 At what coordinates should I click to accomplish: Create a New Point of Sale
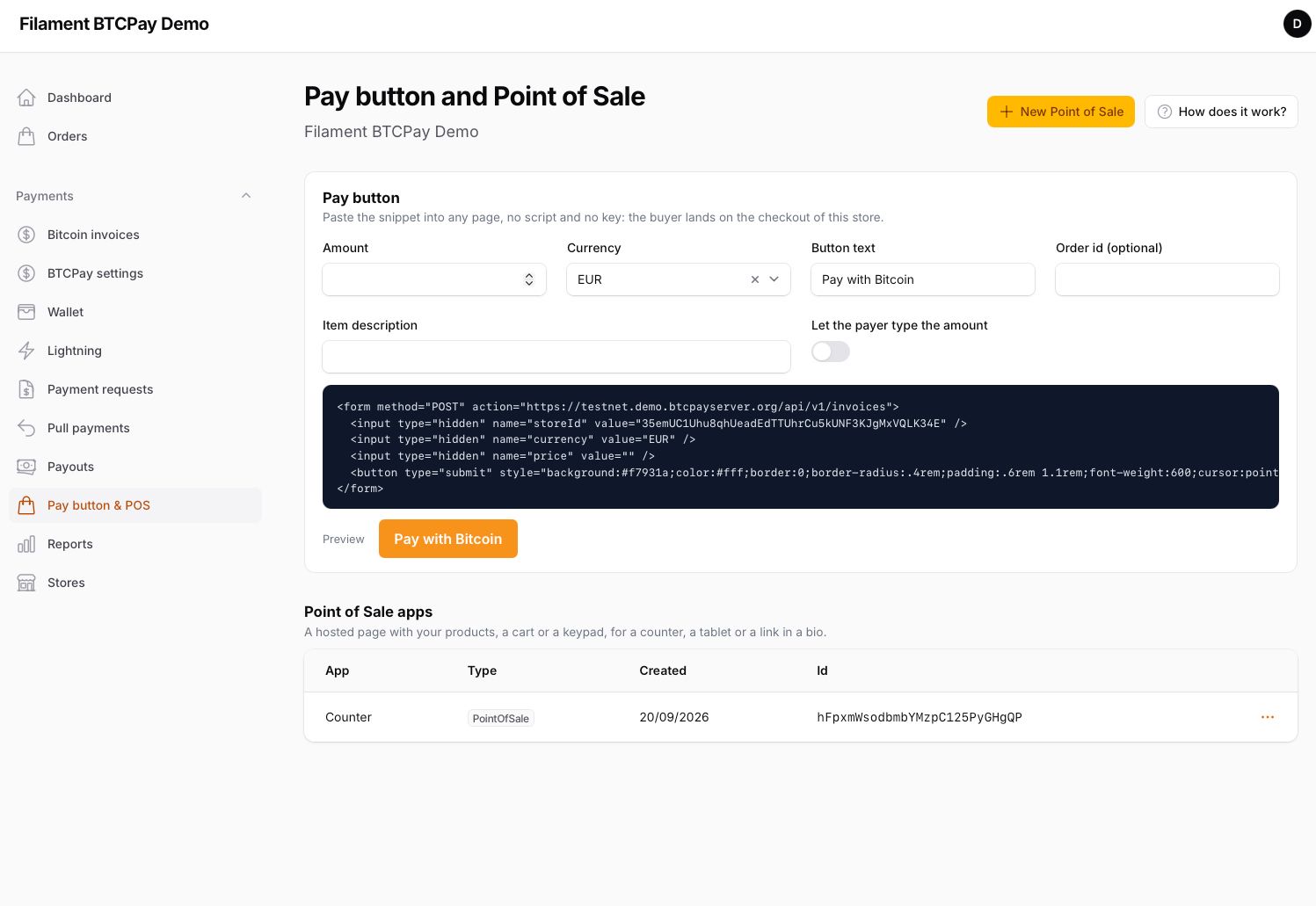point(1061,112)
